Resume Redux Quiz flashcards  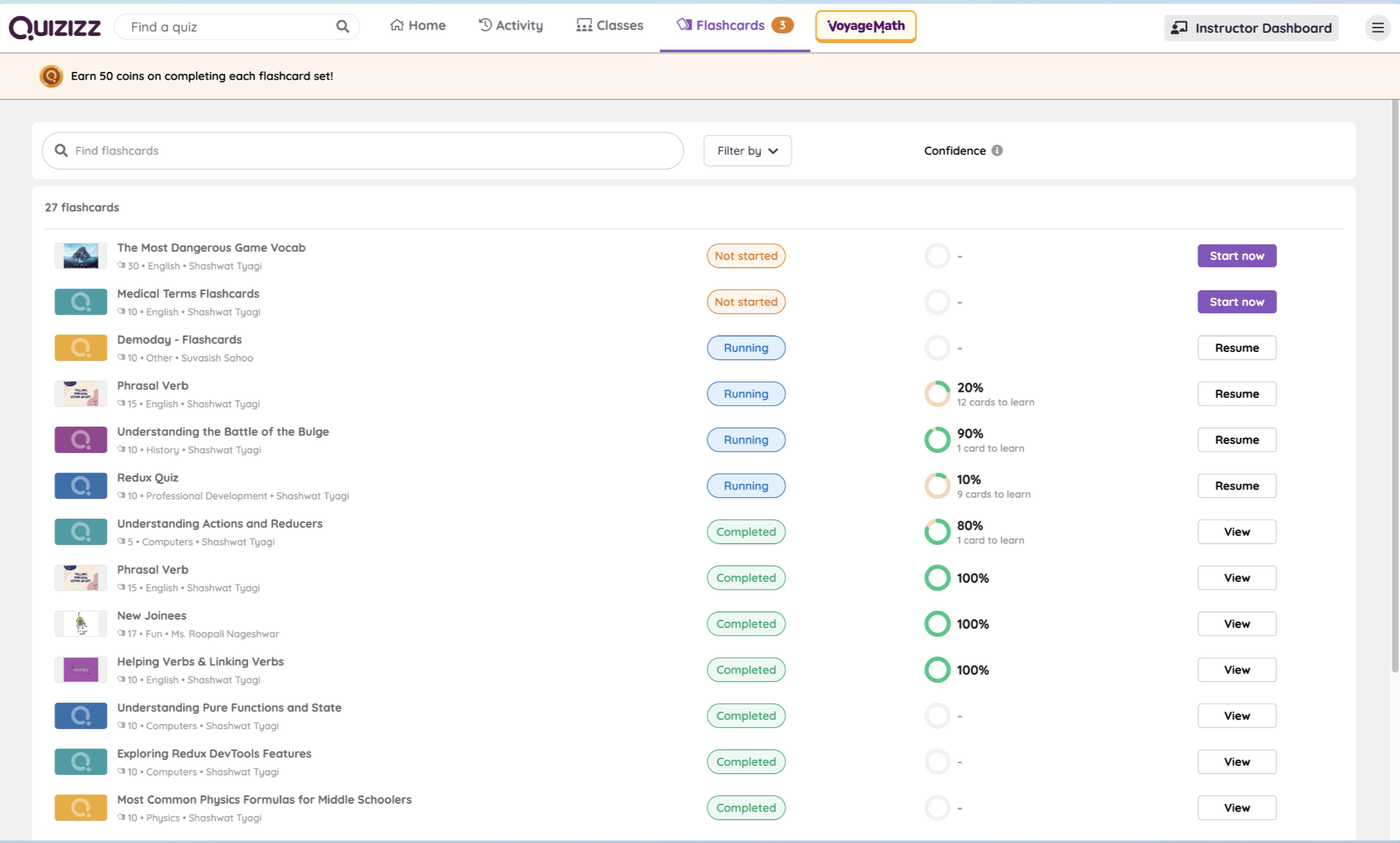pyautogui.click(x=1236, y=486)
